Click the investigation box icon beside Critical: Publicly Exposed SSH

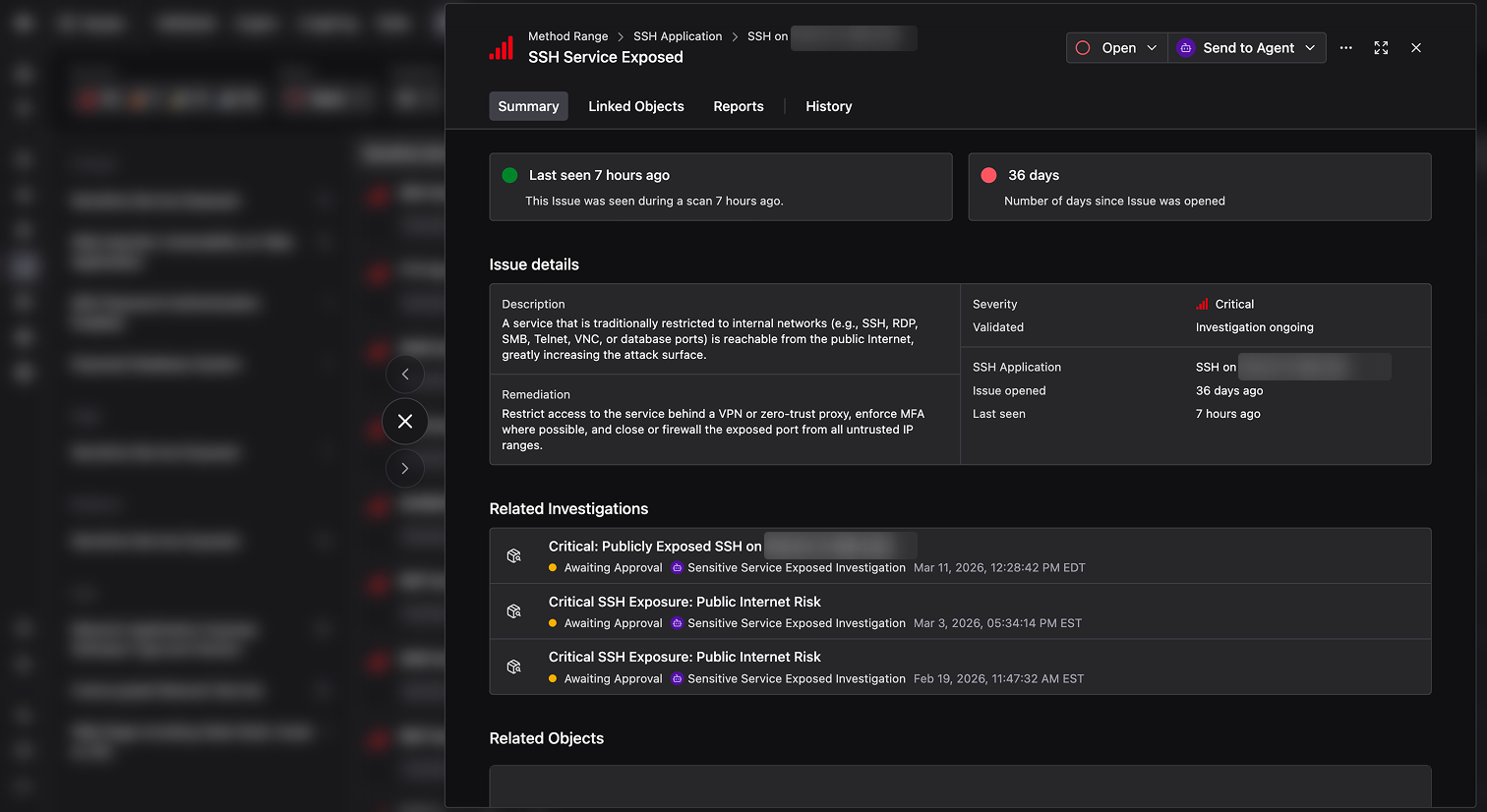(x=513, y=554)
